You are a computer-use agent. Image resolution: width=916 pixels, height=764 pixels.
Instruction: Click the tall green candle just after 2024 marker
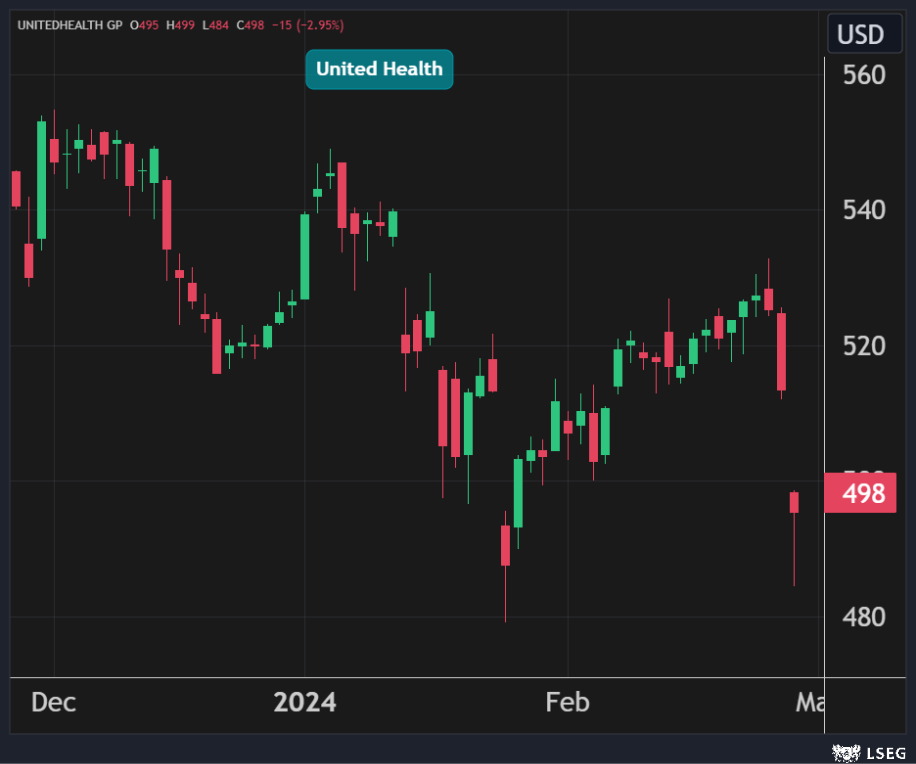coord(305,256)
